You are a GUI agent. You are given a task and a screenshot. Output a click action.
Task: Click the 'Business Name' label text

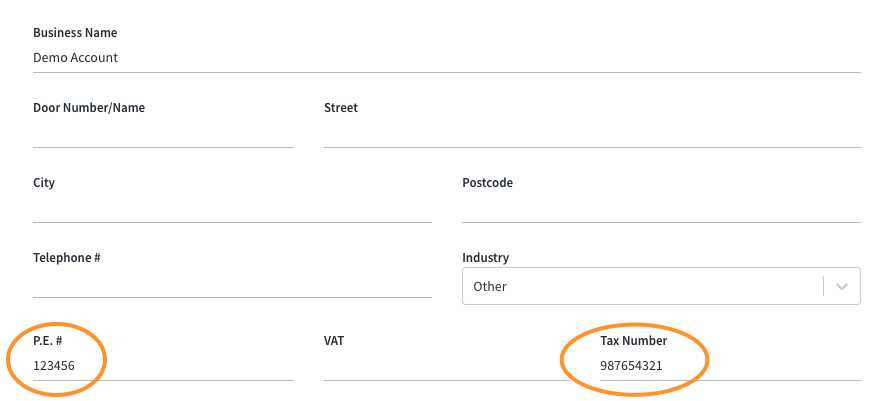[75, 33]
